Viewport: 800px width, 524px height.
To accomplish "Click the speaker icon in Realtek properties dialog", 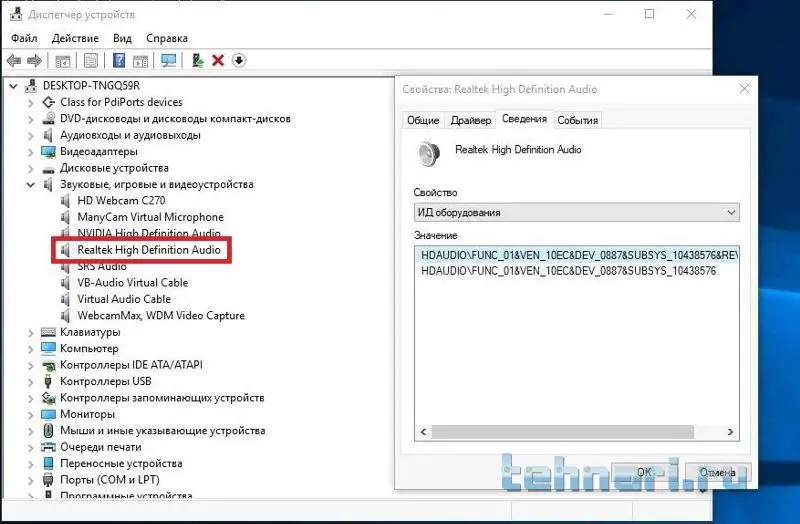I will click(x=429, y=154).
